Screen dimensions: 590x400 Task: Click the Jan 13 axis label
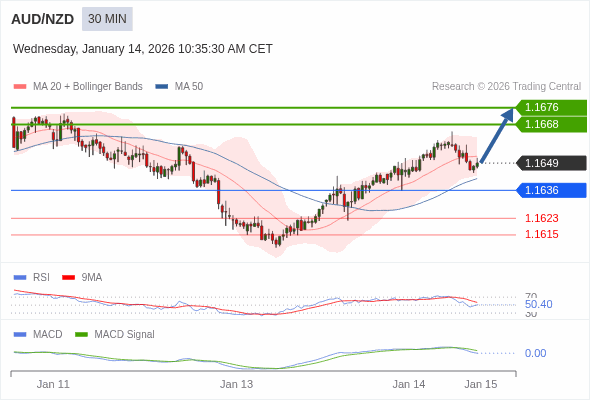point(237,385)
